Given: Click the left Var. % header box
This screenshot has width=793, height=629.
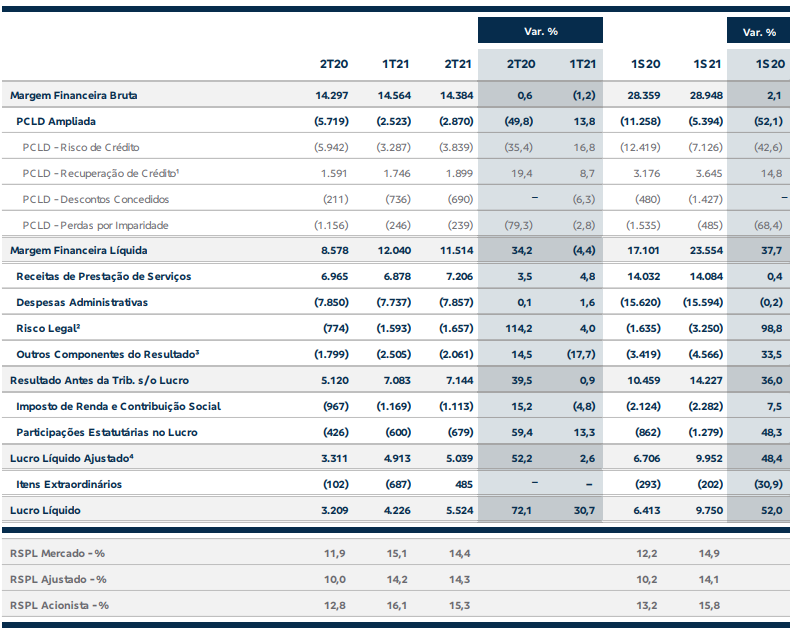Looking at the screenshot, I should click(540, 31).
